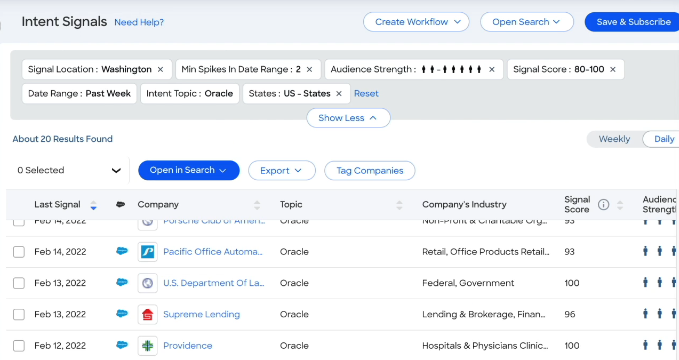This screenshot has height=360, width=679.
Task: Open the Need Help? link
Action: click(139, 22)
